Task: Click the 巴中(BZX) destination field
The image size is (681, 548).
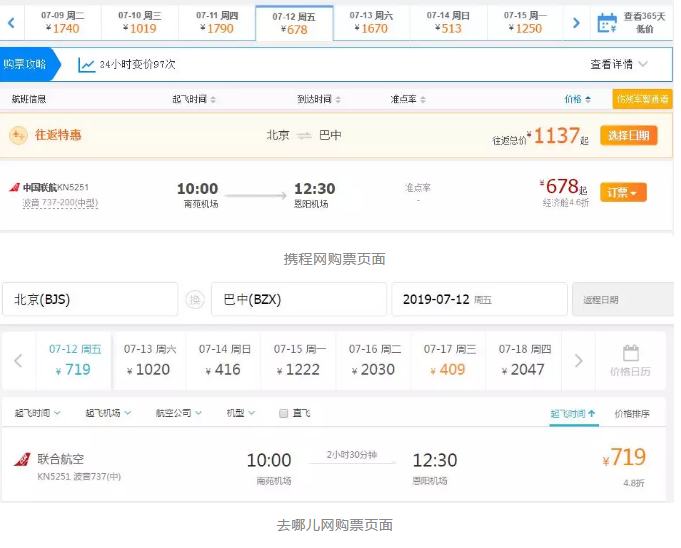Action: point(298,299)
